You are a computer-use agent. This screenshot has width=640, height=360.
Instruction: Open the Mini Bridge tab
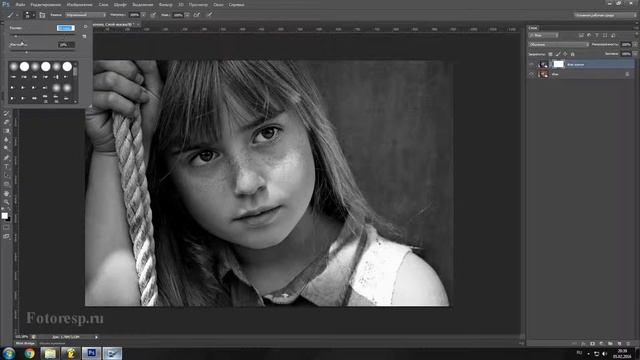25,343
